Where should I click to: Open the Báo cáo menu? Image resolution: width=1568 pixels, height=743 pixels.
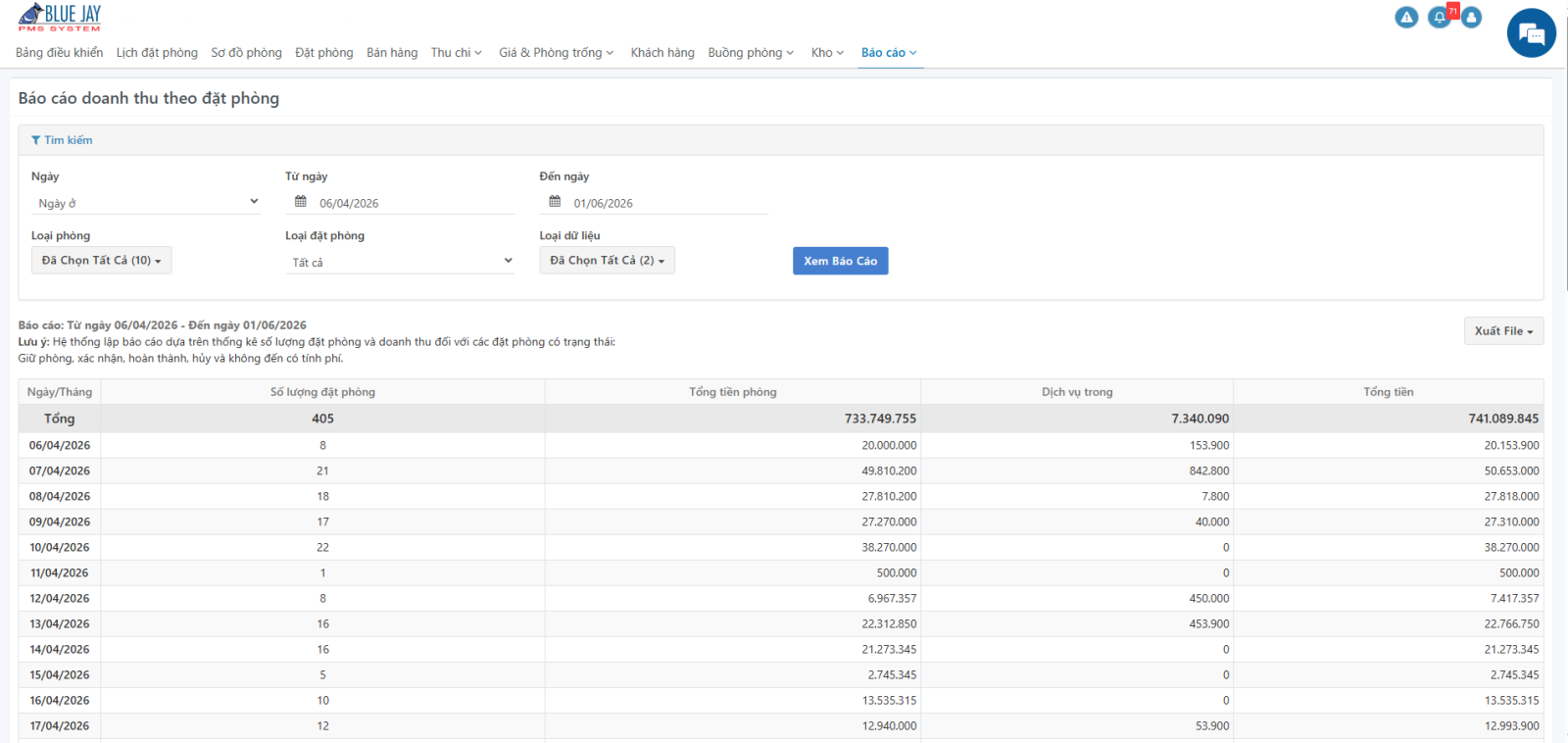click(x=889, y=53)
